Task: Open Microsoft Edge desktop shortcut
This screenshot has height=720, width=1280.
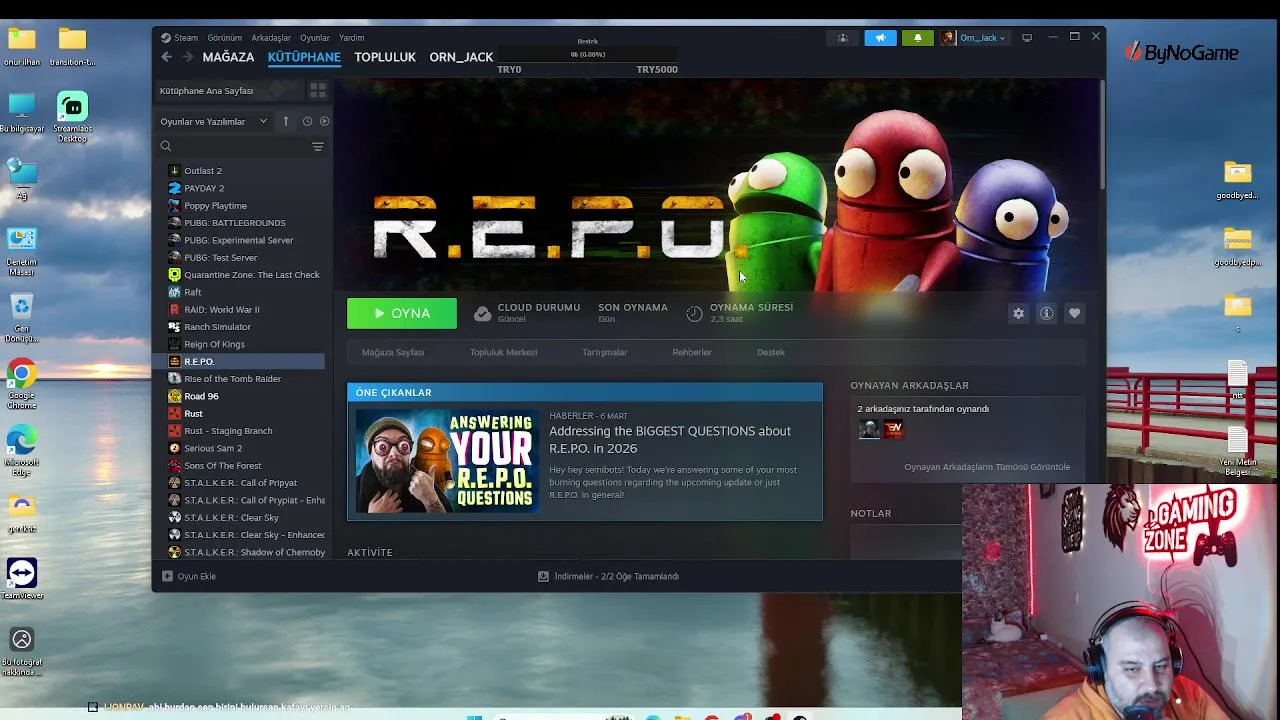Action: tap(21, 449)
